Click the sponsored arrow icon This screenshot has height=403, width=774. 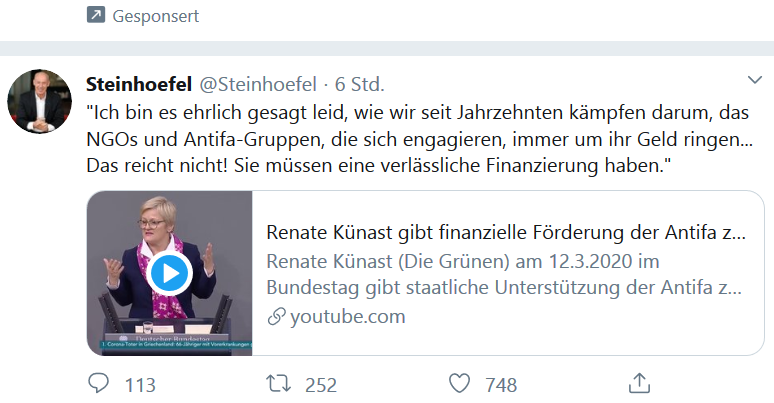(96, 15)
